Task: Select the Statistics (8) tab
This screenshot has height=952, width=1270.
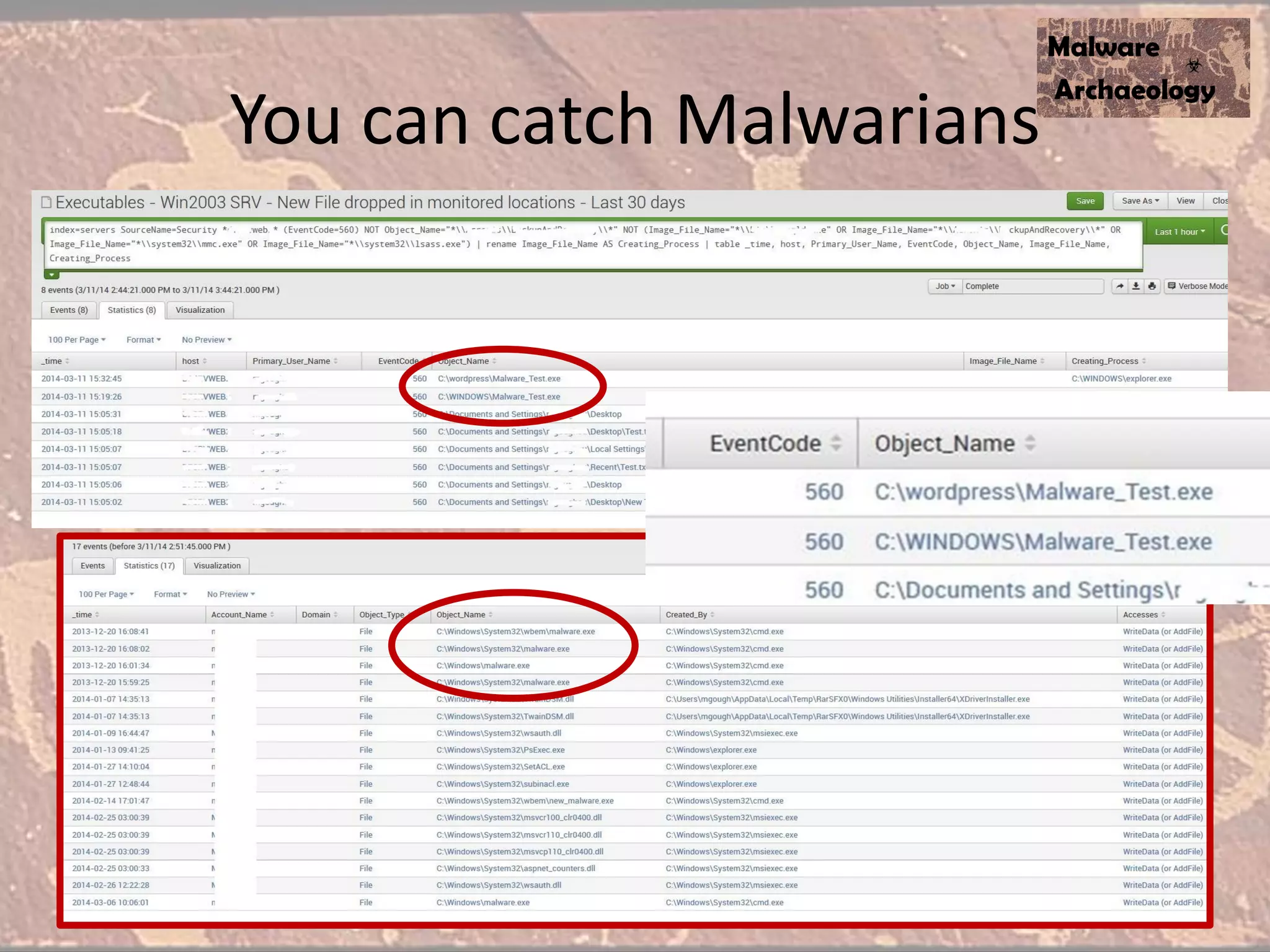Action: point(131,310)
